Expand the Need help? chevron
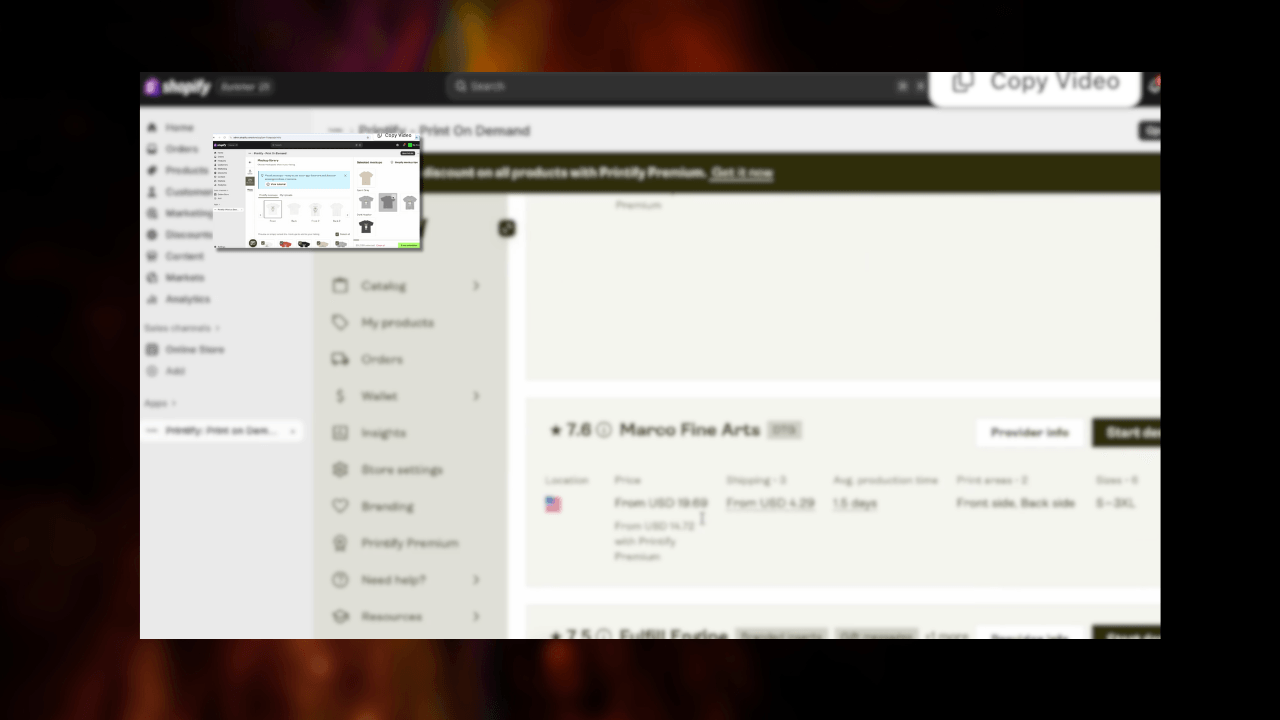 tap(476, 580)
